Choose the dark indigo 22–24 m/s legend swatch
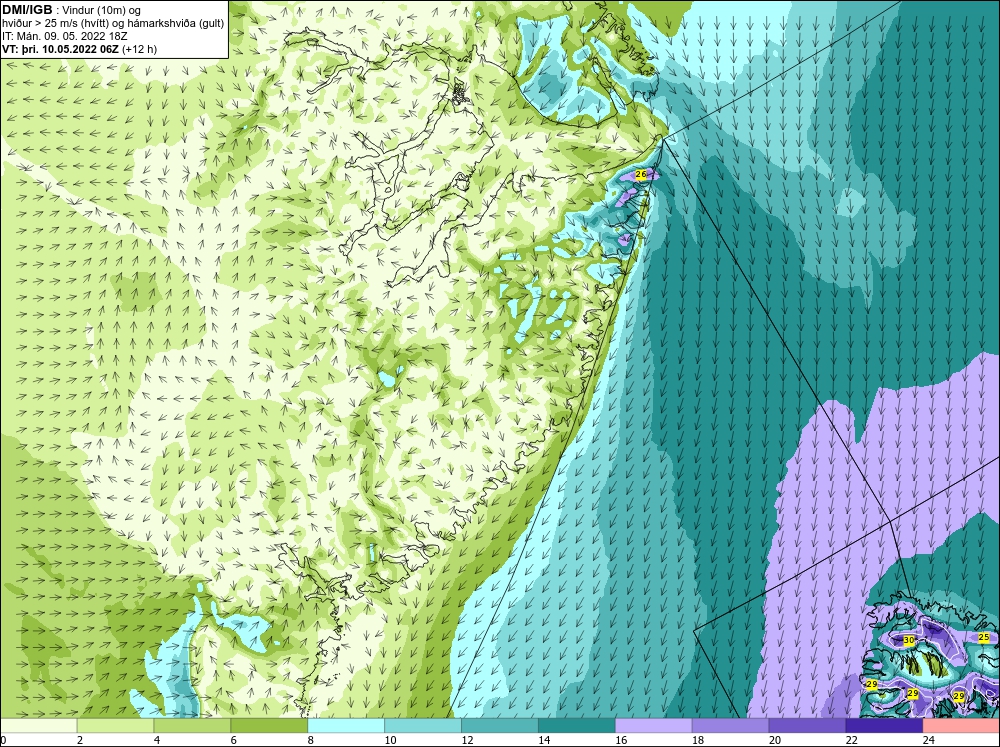Viewport: 1000px width, 747px height. coord(884,725)
